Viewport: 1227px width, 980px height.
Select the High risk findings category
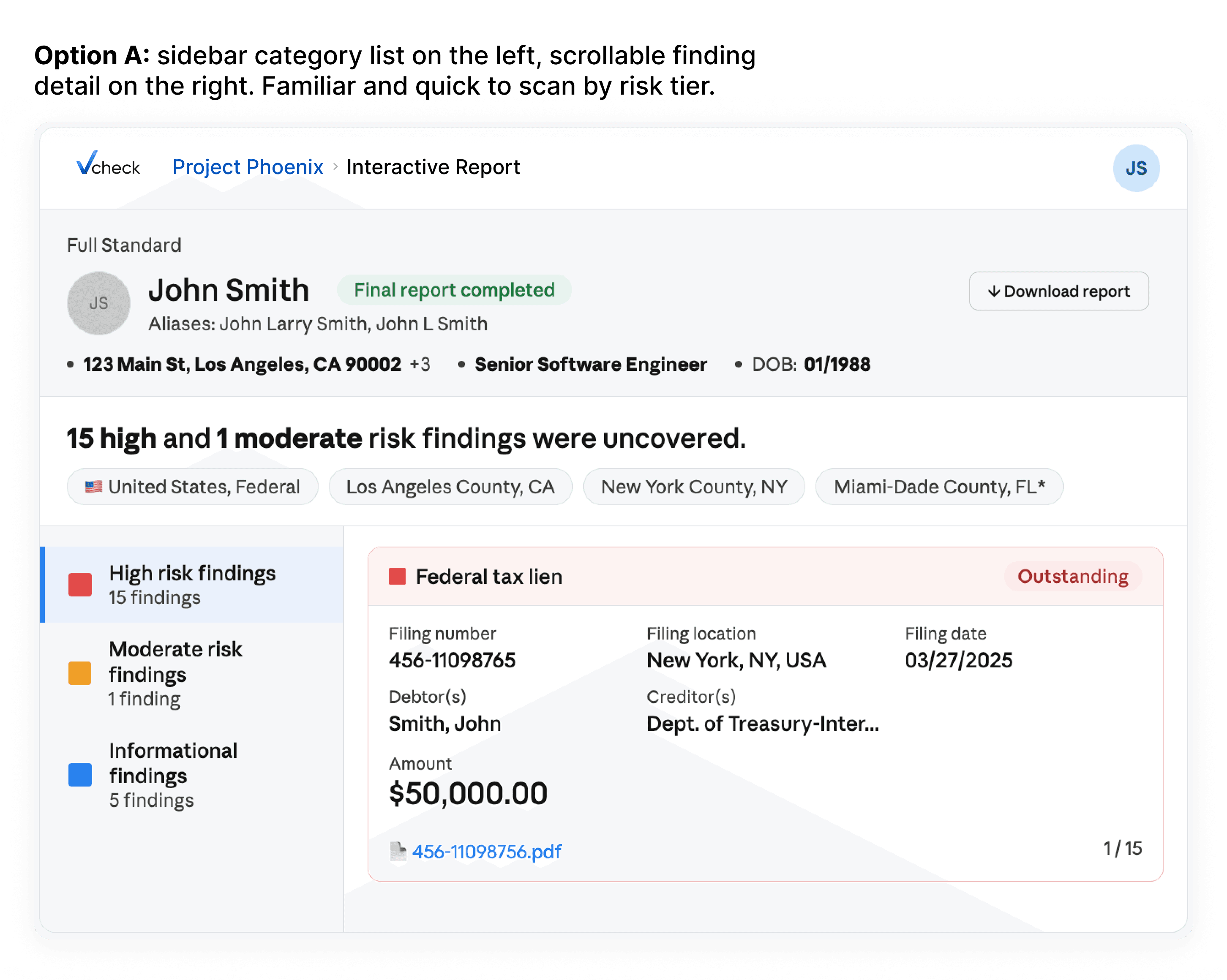coord(192,585)
